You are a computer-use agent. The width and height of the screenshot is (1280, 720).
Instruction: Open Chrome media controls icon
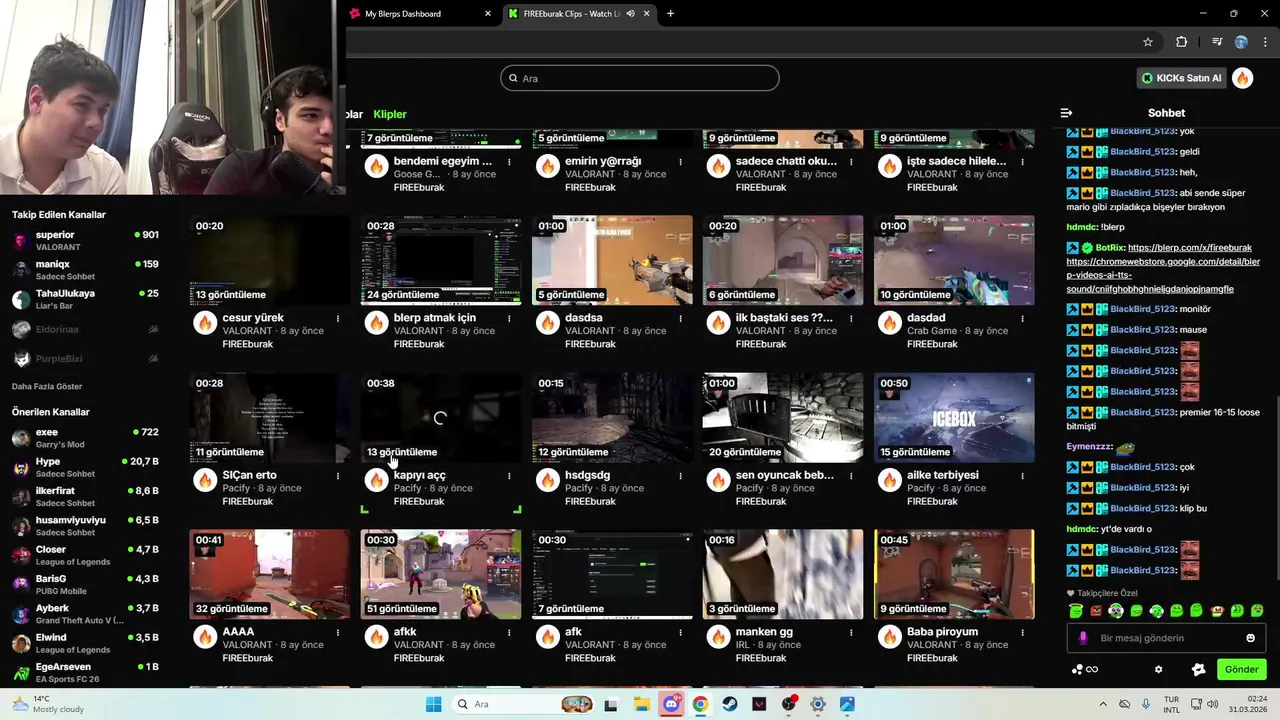[x=1217, y=42]
